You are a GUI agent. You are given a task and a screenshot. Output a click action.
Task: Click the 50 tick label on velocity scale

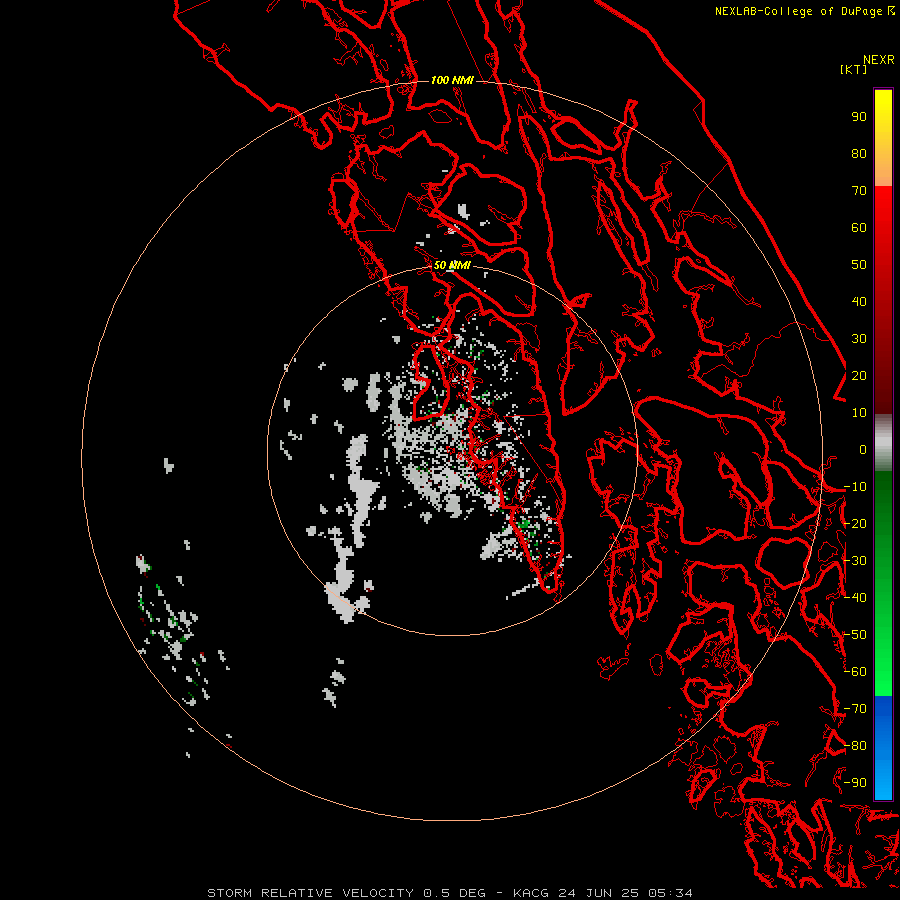click(x=859, y=265)
